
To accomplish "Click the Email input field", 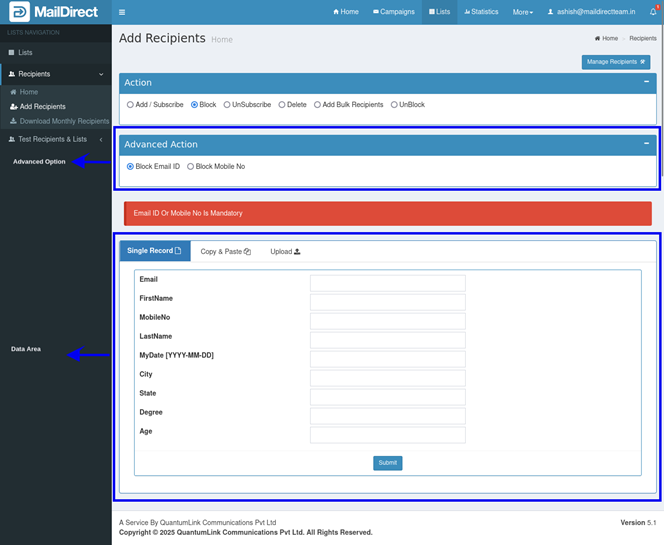I will (387, 283).
